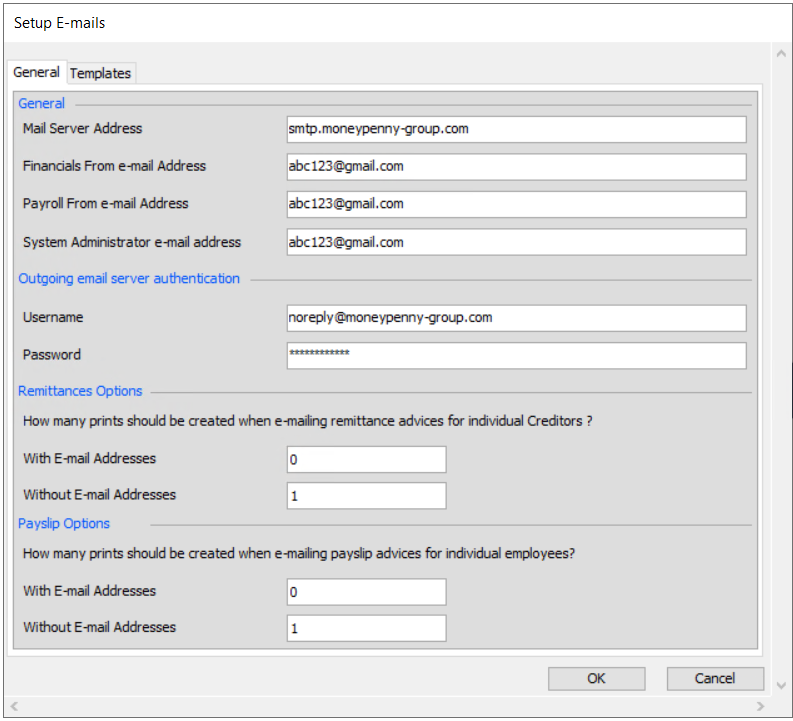Click Payslip Without E-mail Addresses count field
The width and height of the screenshot is (793, 721).
366,628
